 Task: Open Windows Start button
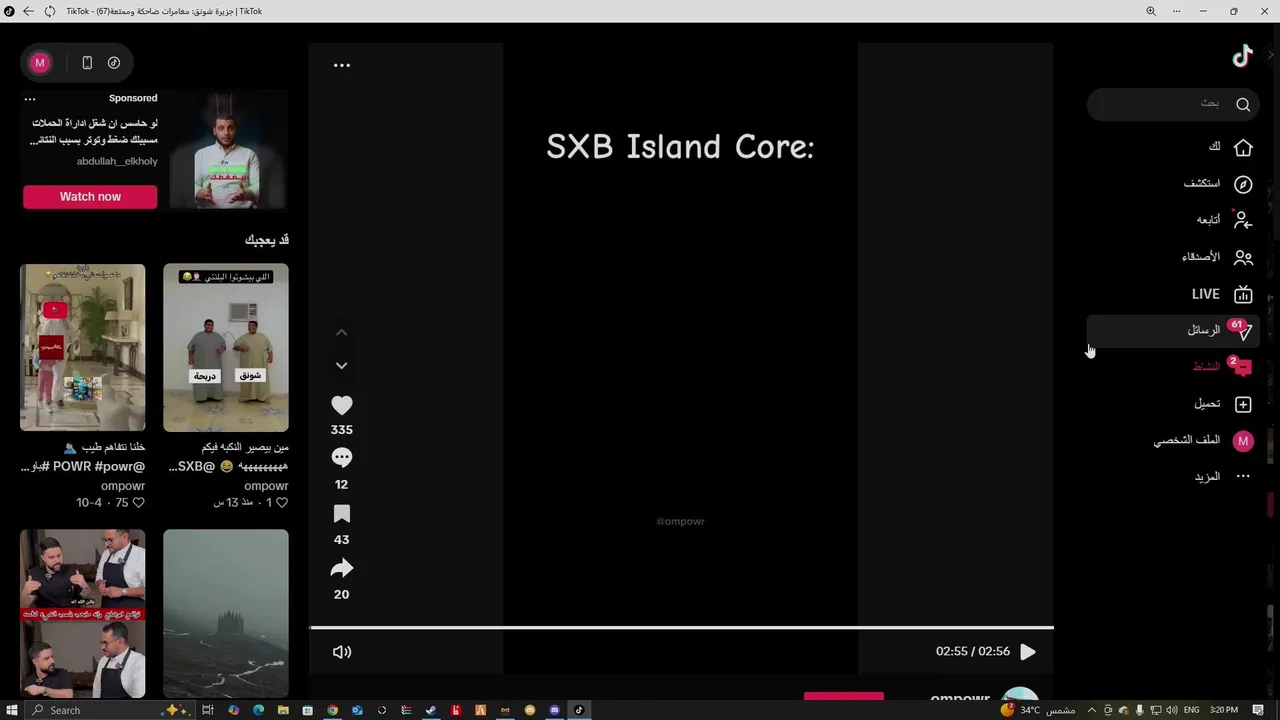coord(12,710)
